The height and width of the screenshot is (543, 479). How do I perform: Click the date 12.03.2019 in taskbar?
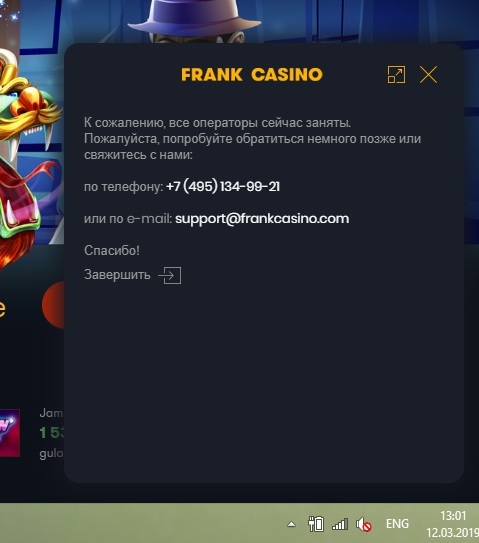(452, 532)
